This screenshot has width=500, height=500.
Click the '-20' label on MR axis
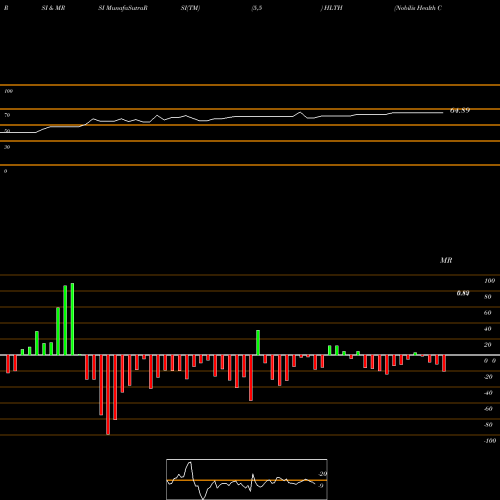pyautogui.click(x=488, y=377)
